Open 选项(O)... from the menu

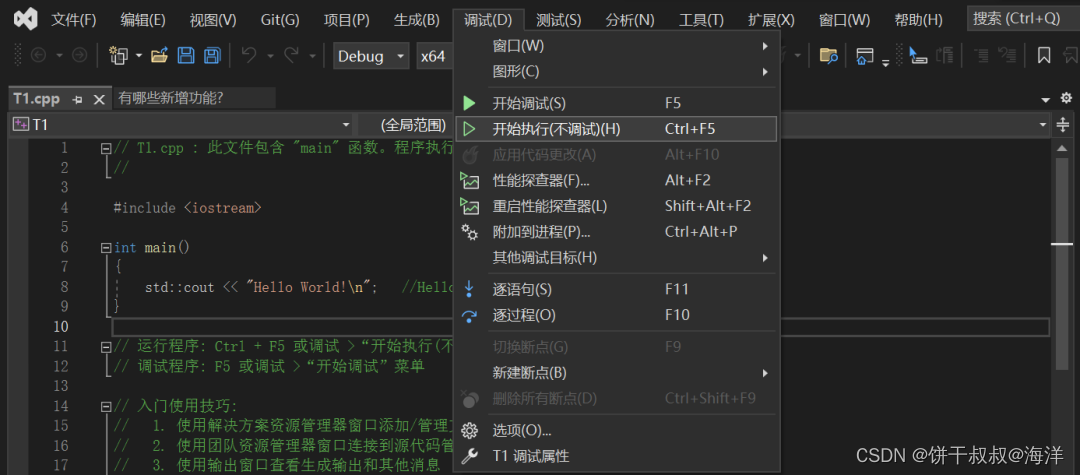(x=616, y=431)
